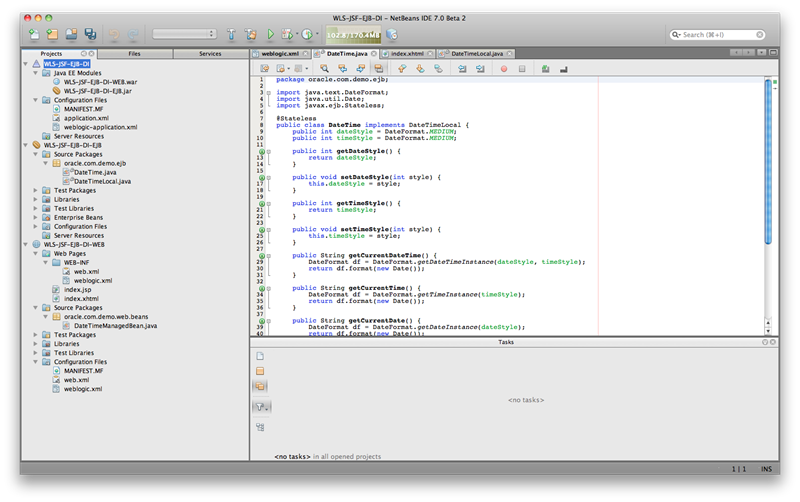
Task: Click the red Start Macro Recording button
Action: [x=504, y=69]
